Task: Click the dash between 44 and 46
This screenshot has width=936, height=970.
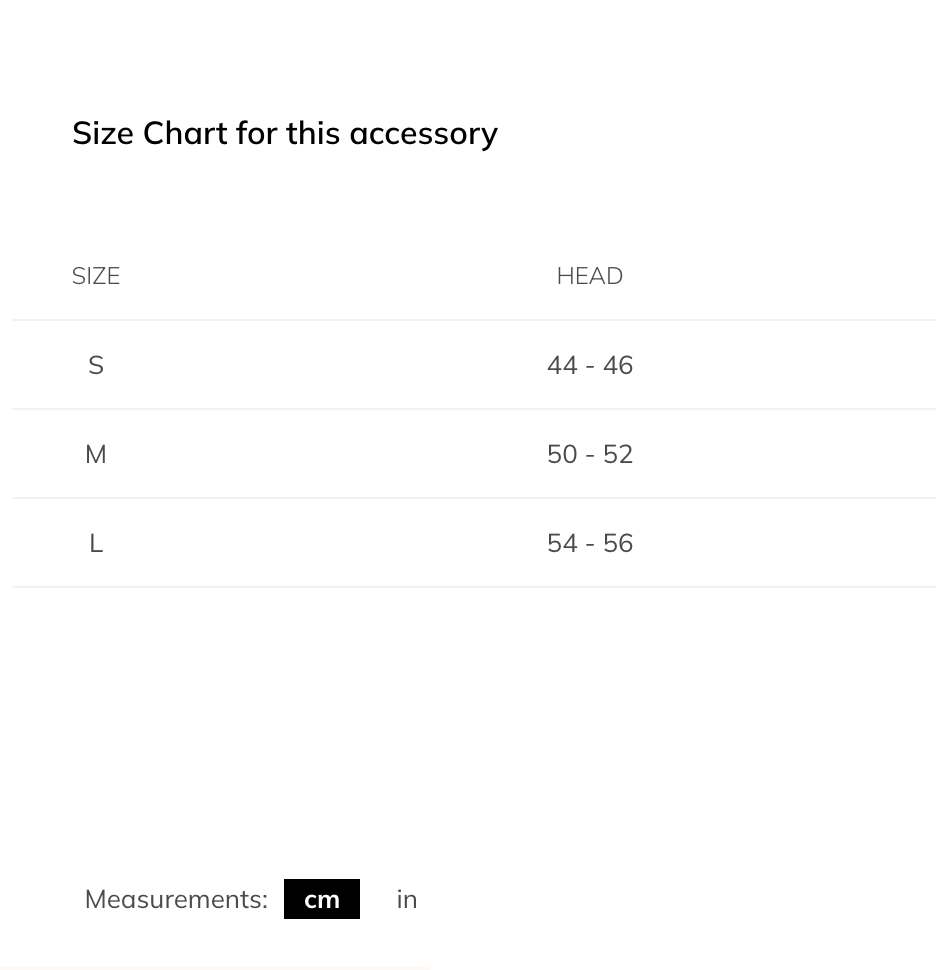Action: click(590, 366)
